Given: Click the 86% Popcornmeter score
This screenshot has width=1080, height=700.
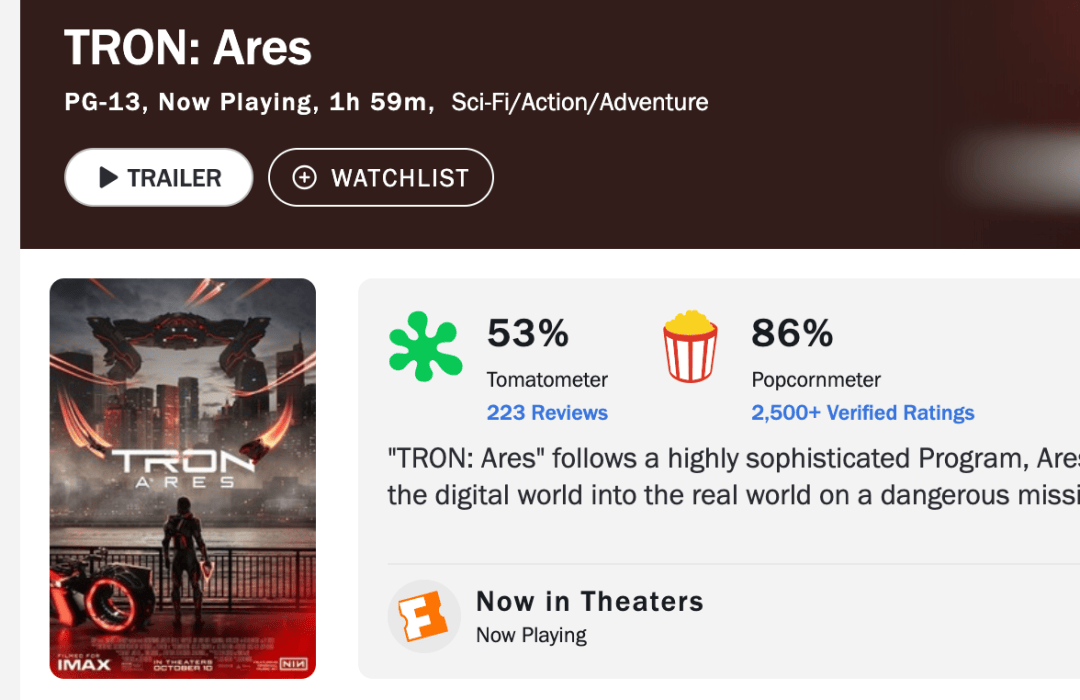Looking at the screenshot, I should point(792,333).
